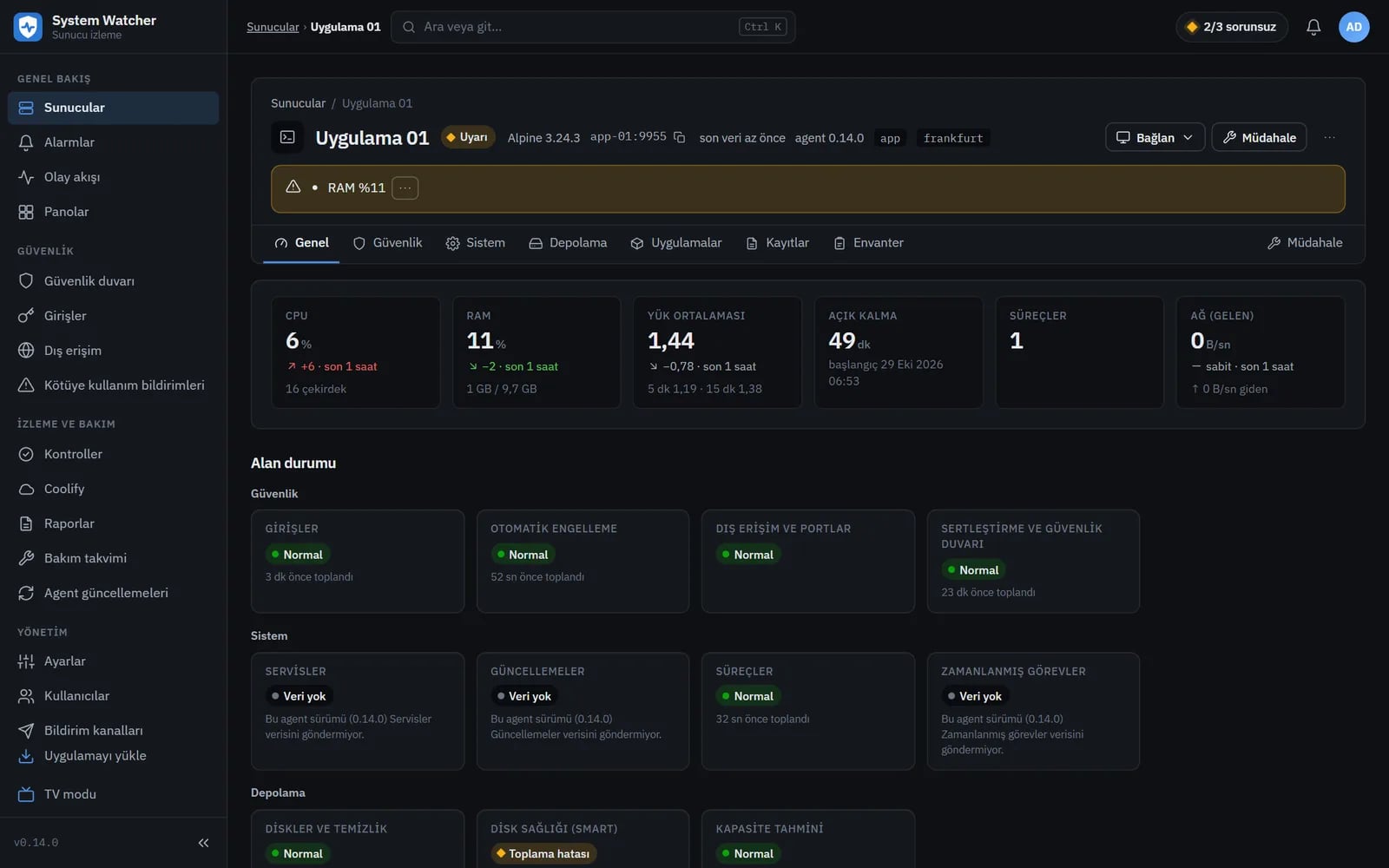
Task: Click the 2/3 sorunsuz status pill
Action: (1232, 27)
